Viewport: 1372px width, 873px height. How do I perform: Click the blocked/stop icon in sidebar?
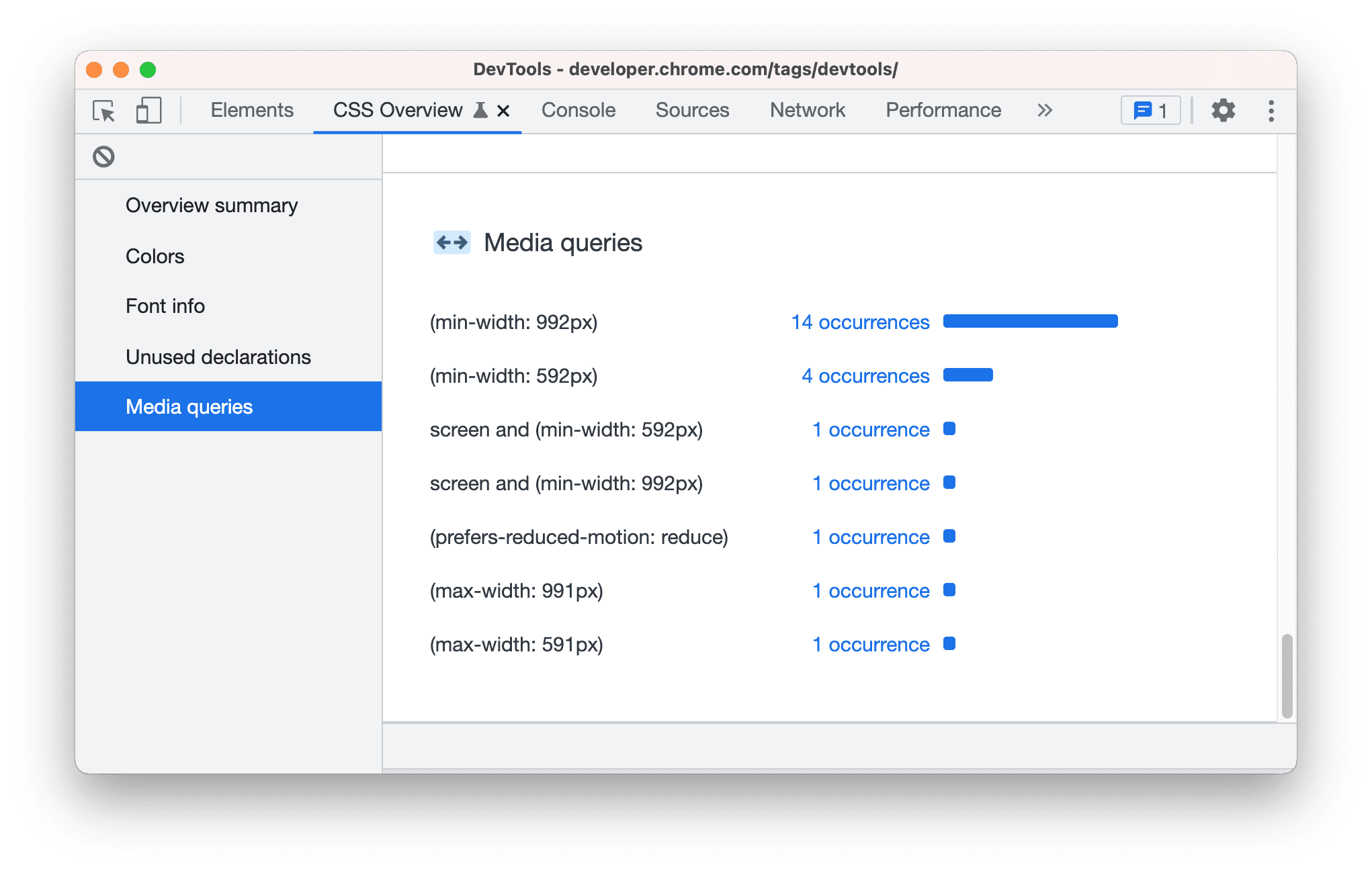[x=102, y=156]
